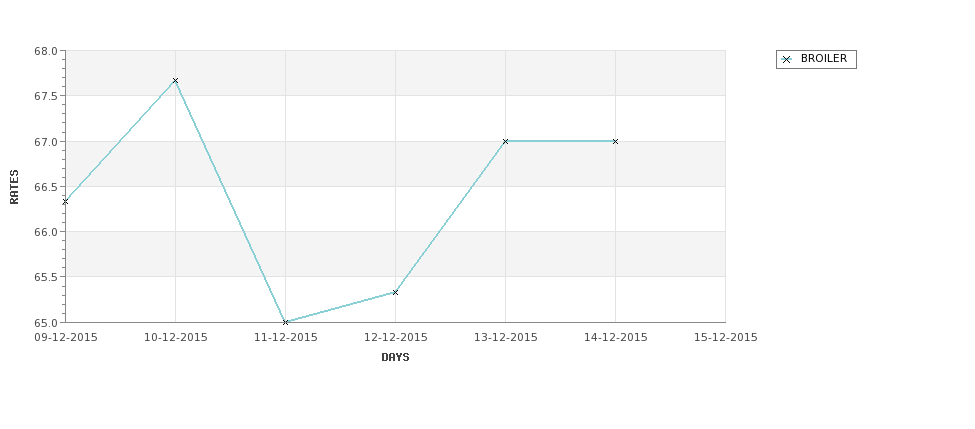Click the last data marker at 14-12-2015
Image resolution: width=975 pixels, height=429 pixels.
click(616, 141)
